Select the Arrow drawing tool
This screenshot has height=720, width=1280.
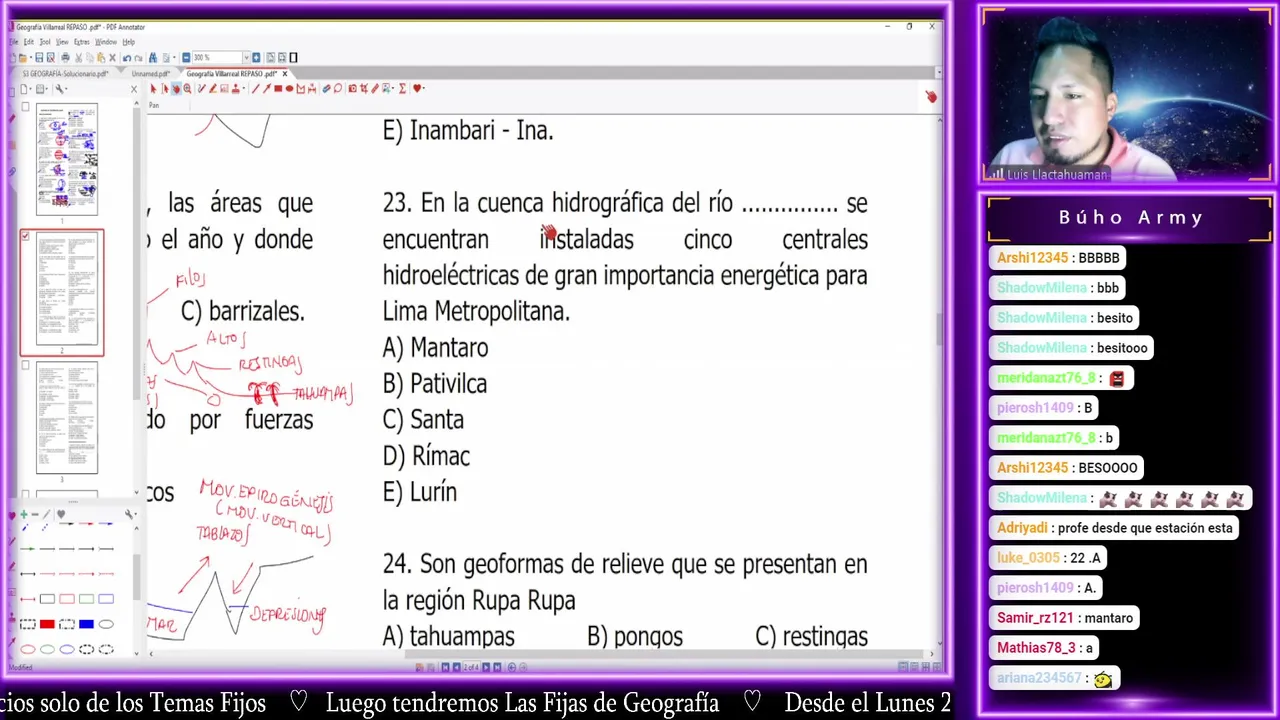point(267,89)
